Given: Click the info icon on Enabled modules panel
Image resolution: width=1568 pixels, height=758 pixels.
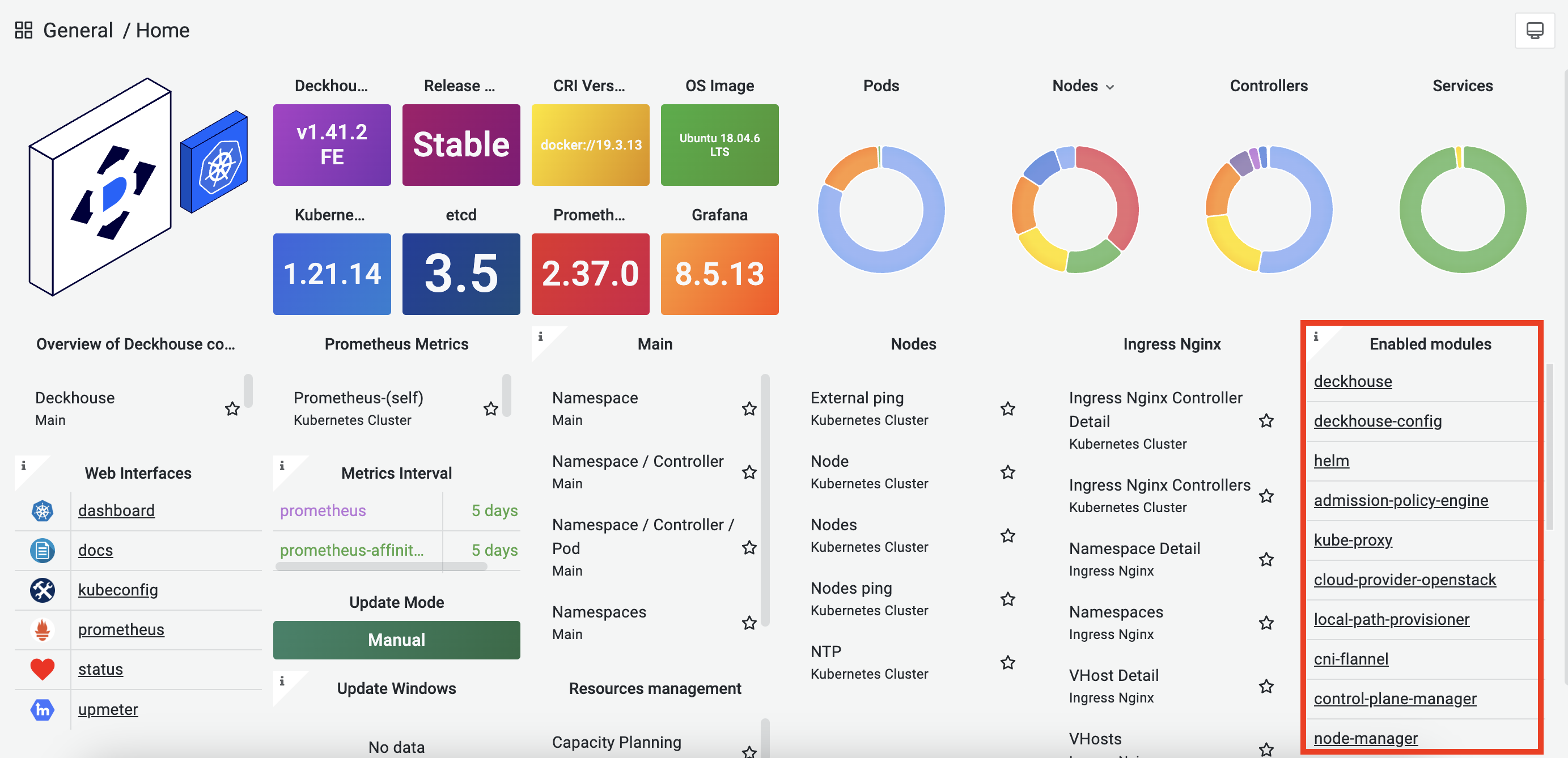Looking at the screenshot, I should point(1316,337).
